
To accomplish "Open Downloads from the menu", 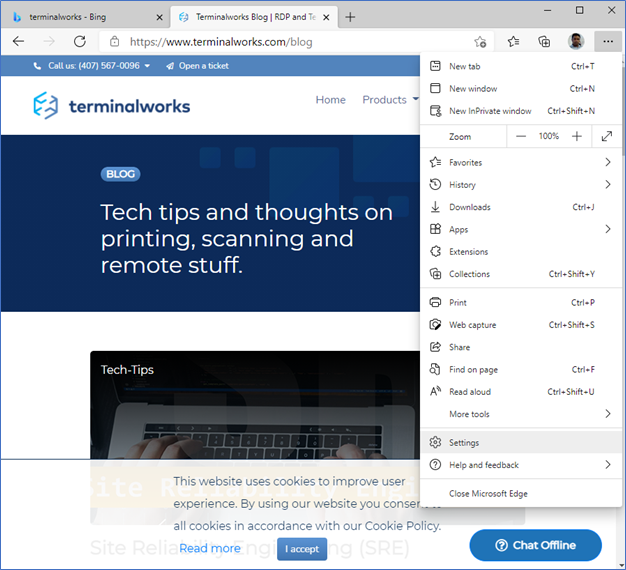I will (x=521, y=207).
